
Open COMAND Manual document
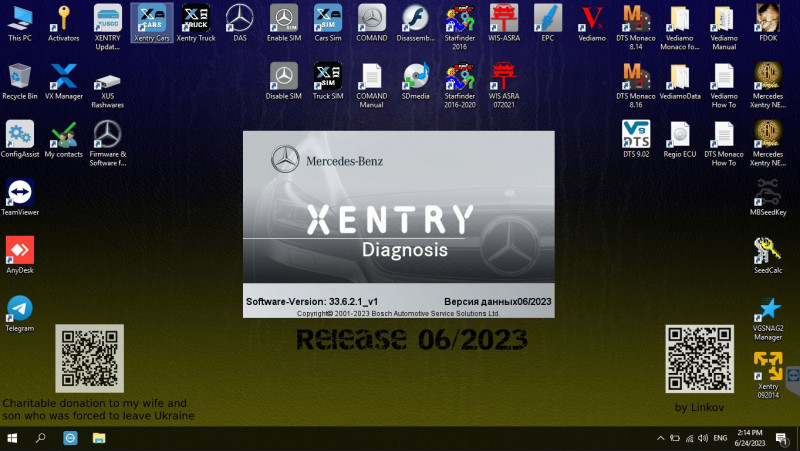click(x=372, y=86)
